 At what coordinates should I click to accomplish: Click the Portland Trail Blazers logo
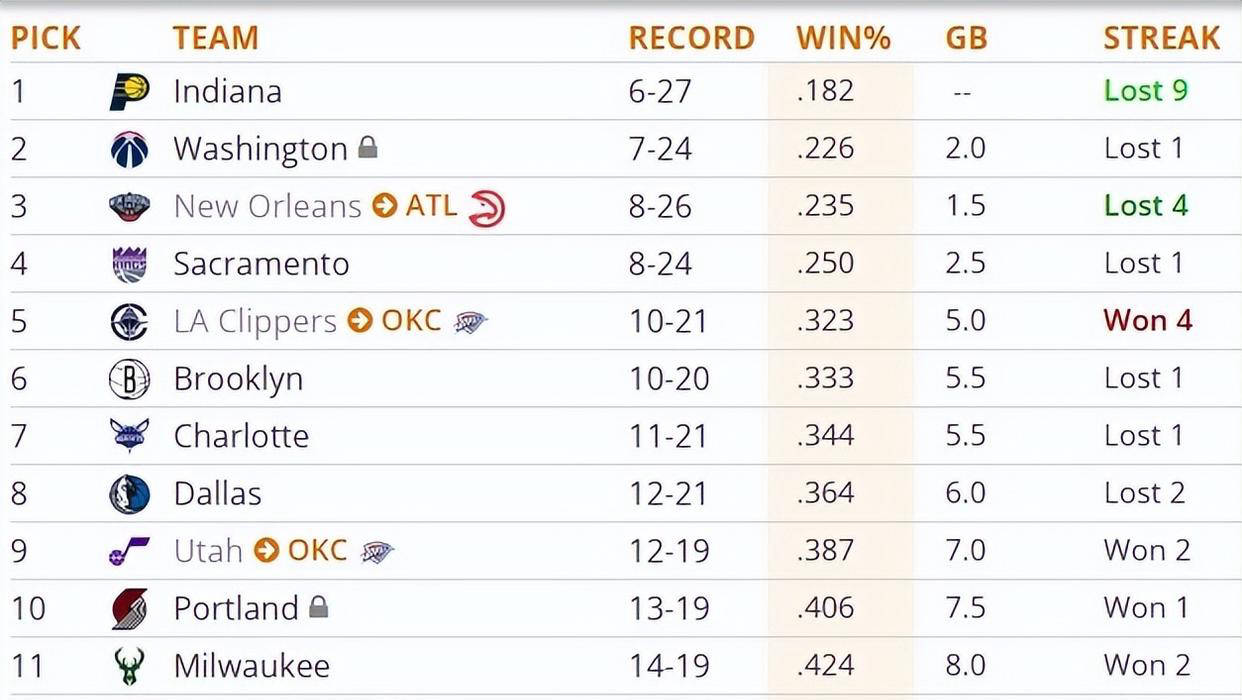(129, 609)
